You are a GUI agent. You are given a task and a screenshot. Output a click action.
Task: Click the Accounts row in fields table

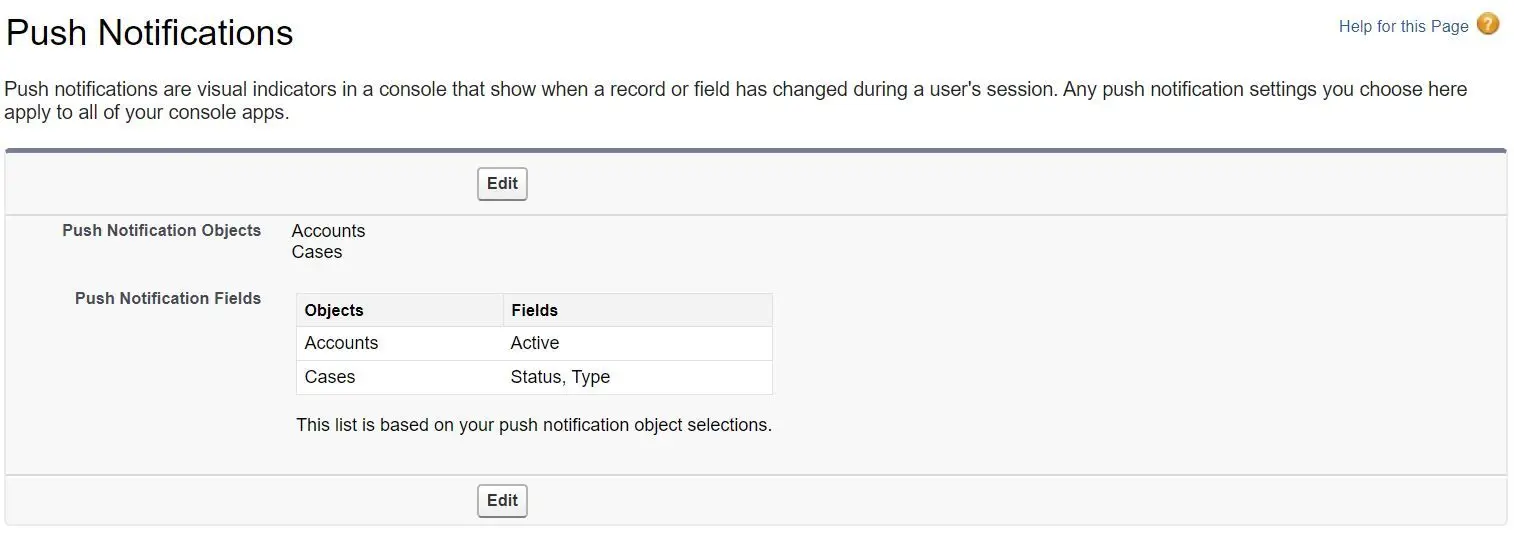(534, 343)
